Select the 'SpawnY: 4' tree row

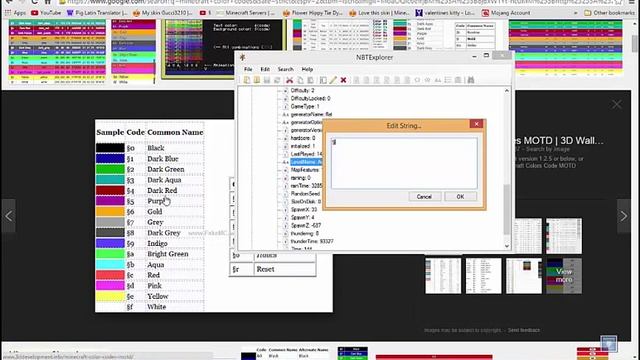302,218
